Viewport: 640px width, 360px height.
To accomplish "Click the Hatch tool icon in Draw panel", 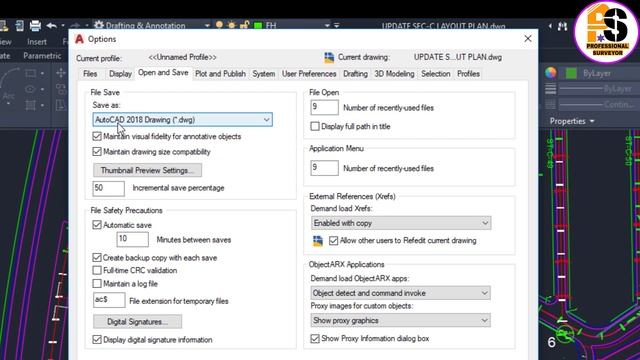I will coord(30,105).
